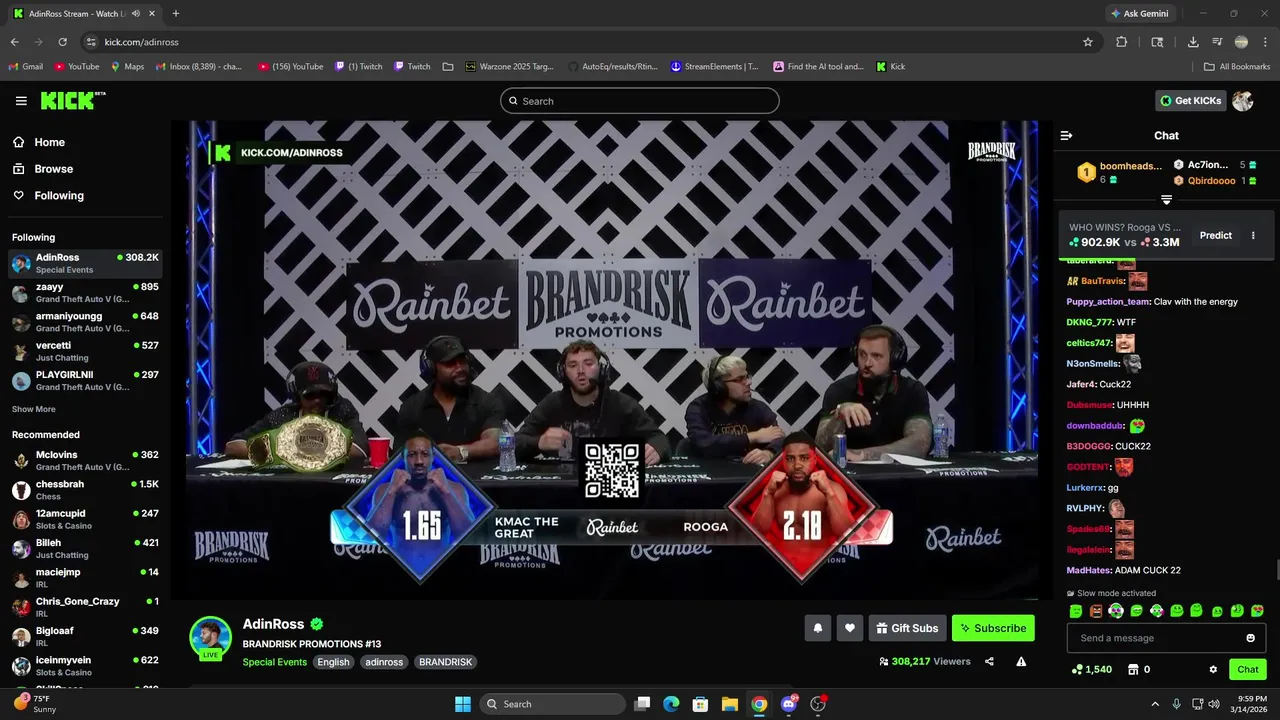This screenshot has width=1280, height=720.
Task: Open Browse in Kick sidebar
Action: (x=43, y=169)
